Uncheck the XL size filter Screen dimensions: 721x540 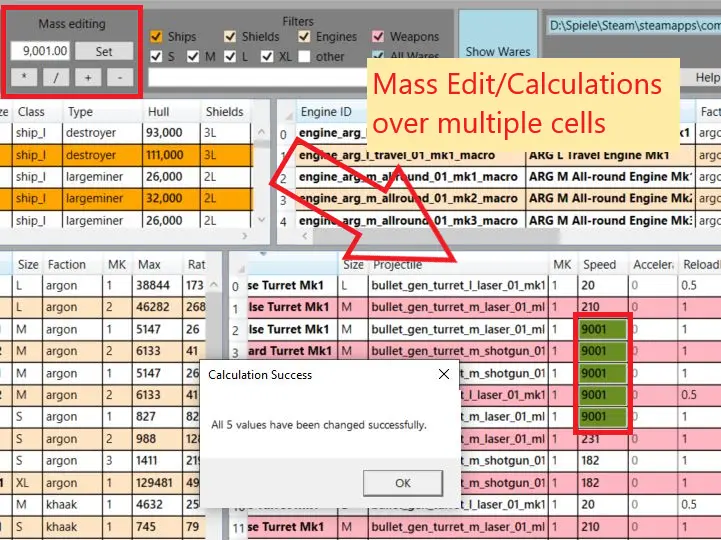[x=267, y=57]
